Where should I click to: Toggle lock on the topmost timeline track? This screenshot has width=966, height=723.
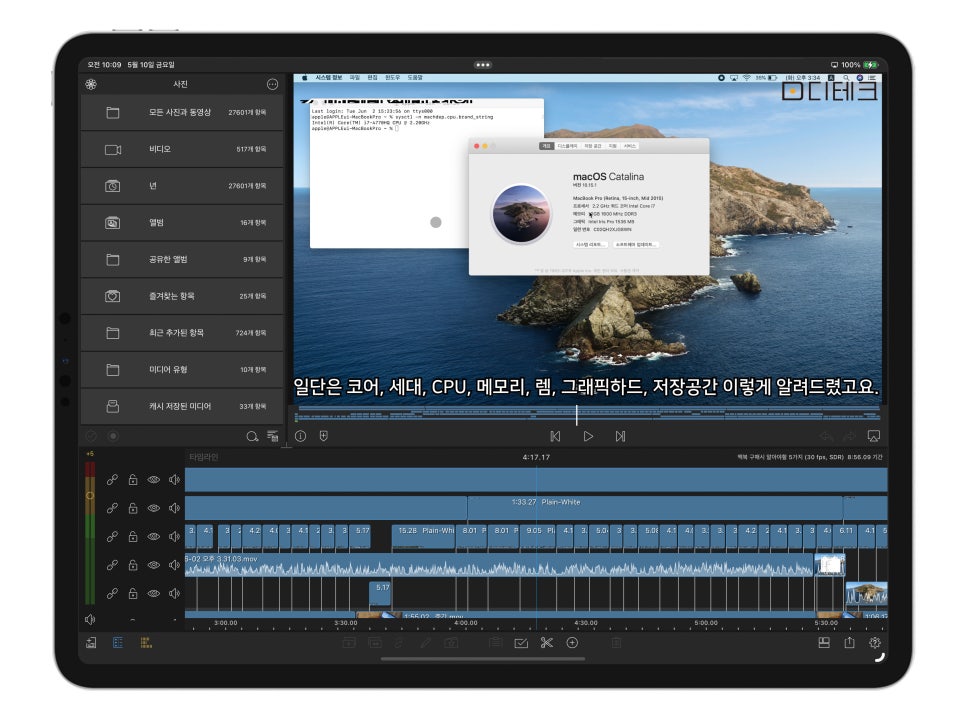click(x=132, y=480)
